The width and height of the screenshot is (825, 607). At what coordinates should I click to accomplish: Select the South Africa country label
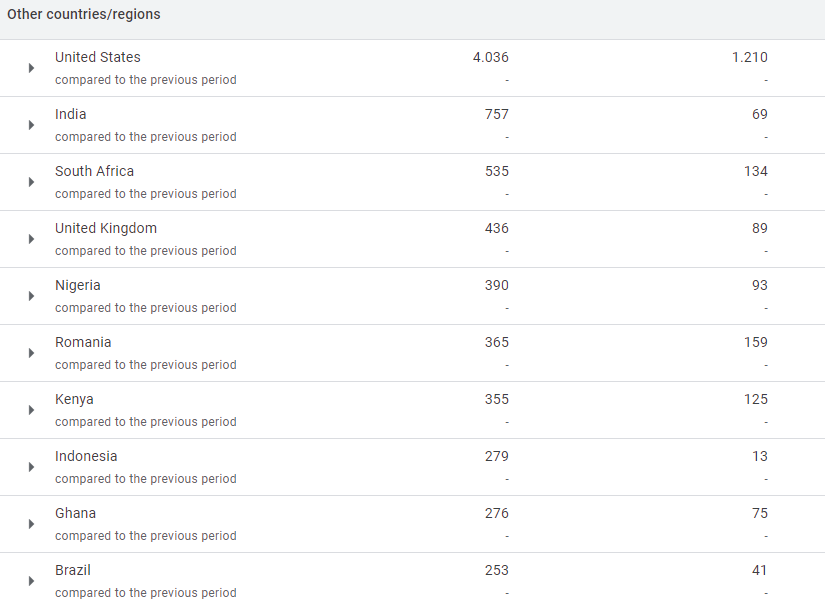pos(94,171)
